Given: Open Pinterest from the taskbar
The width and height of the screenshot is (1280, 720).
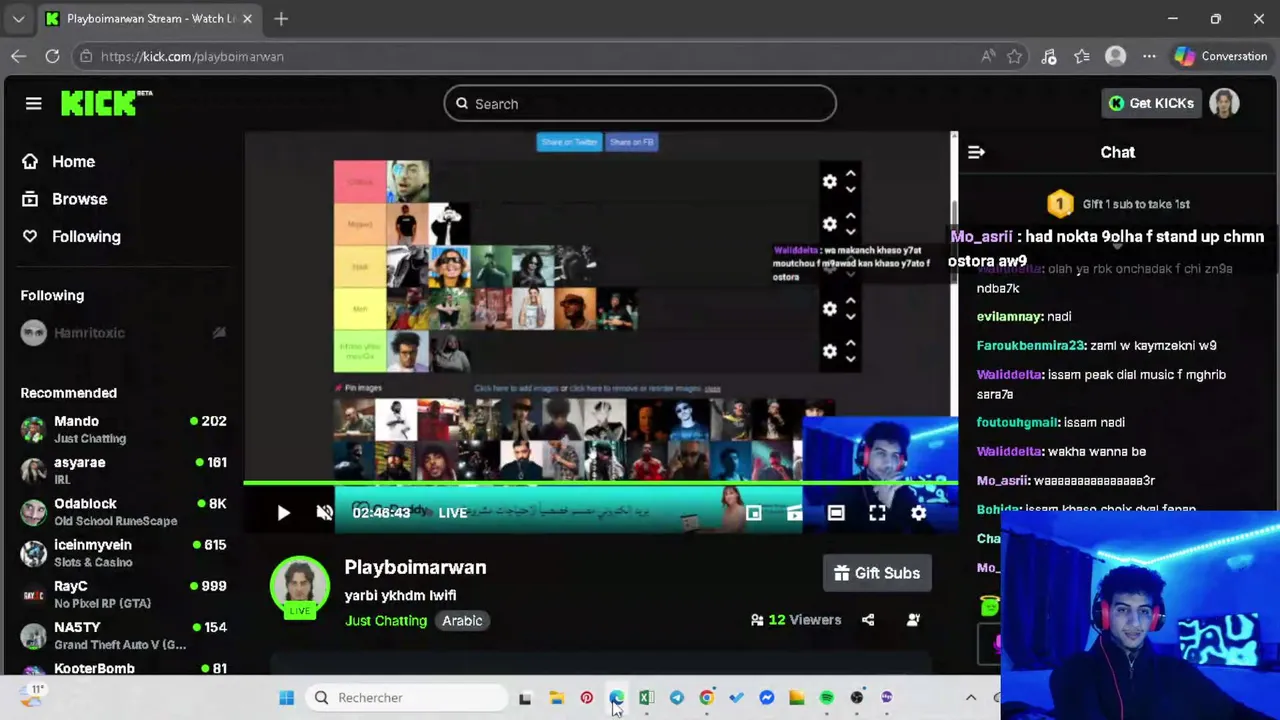Looking at the screenshot, I should coord(587,698).
